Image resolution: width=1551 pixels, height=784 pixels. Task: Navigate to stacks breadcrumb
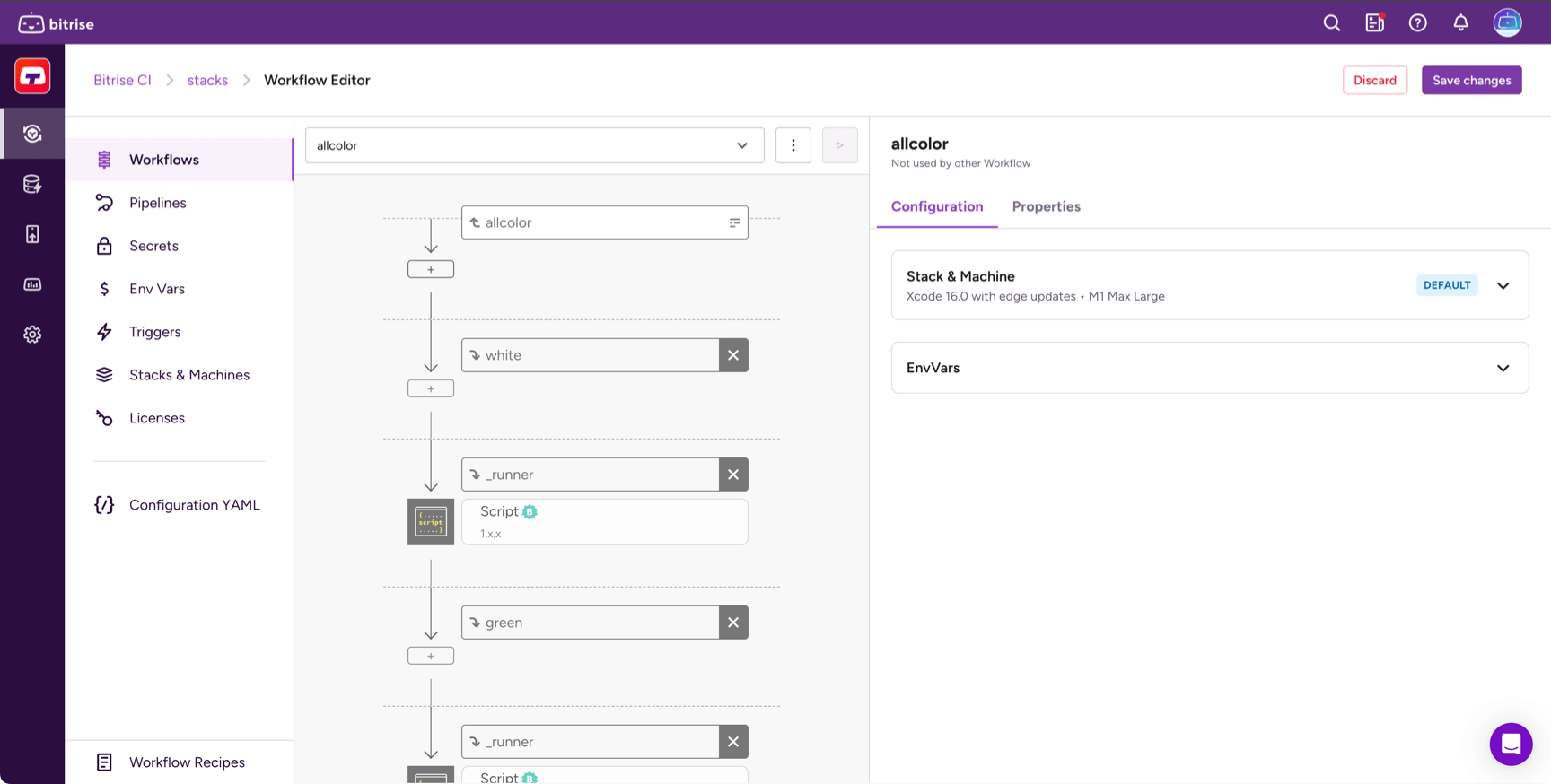(x=207, y=80)
